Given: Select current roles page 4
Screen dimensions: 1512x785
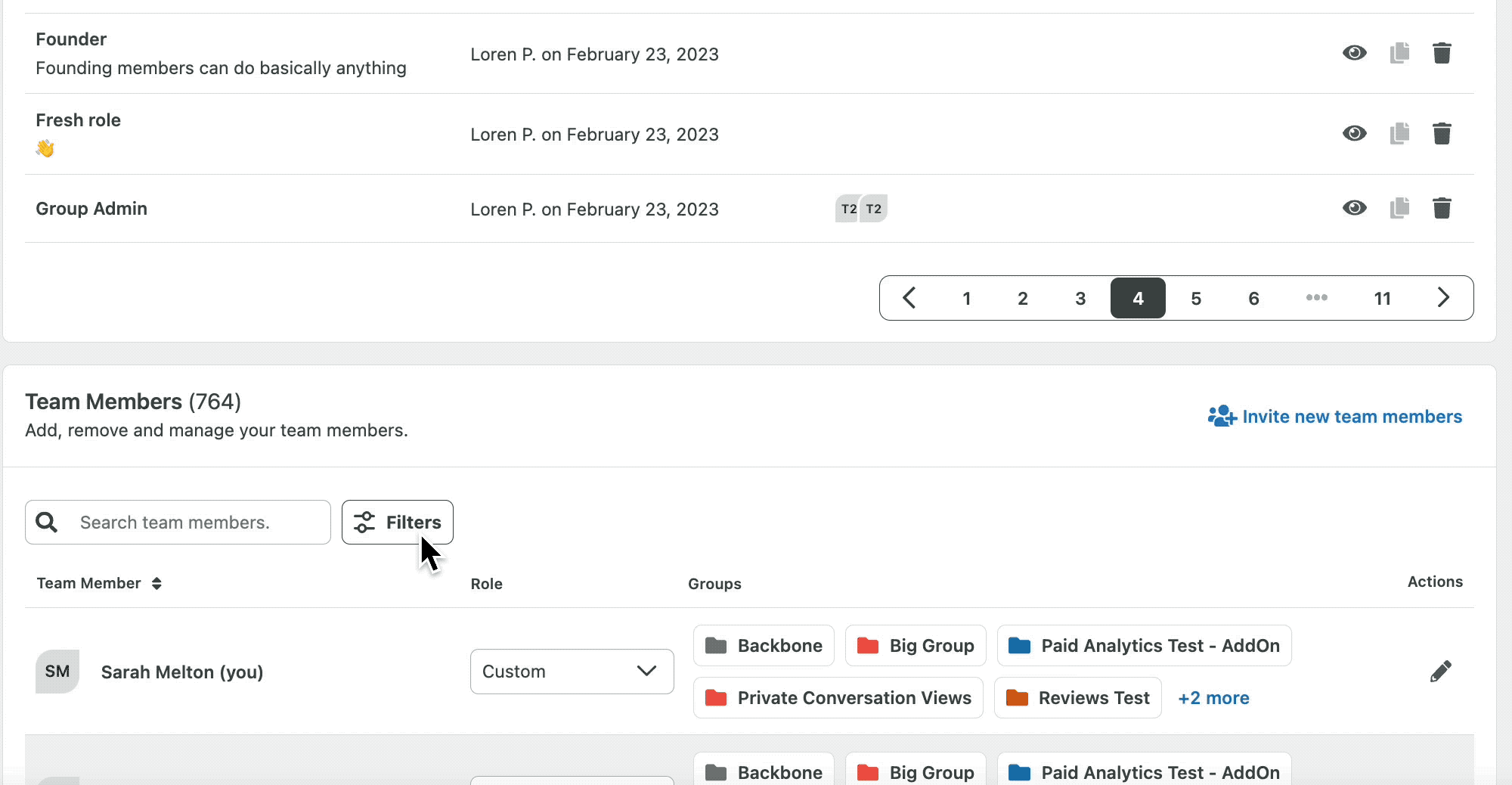Looking at the screenshot, I should point(1138,298).
